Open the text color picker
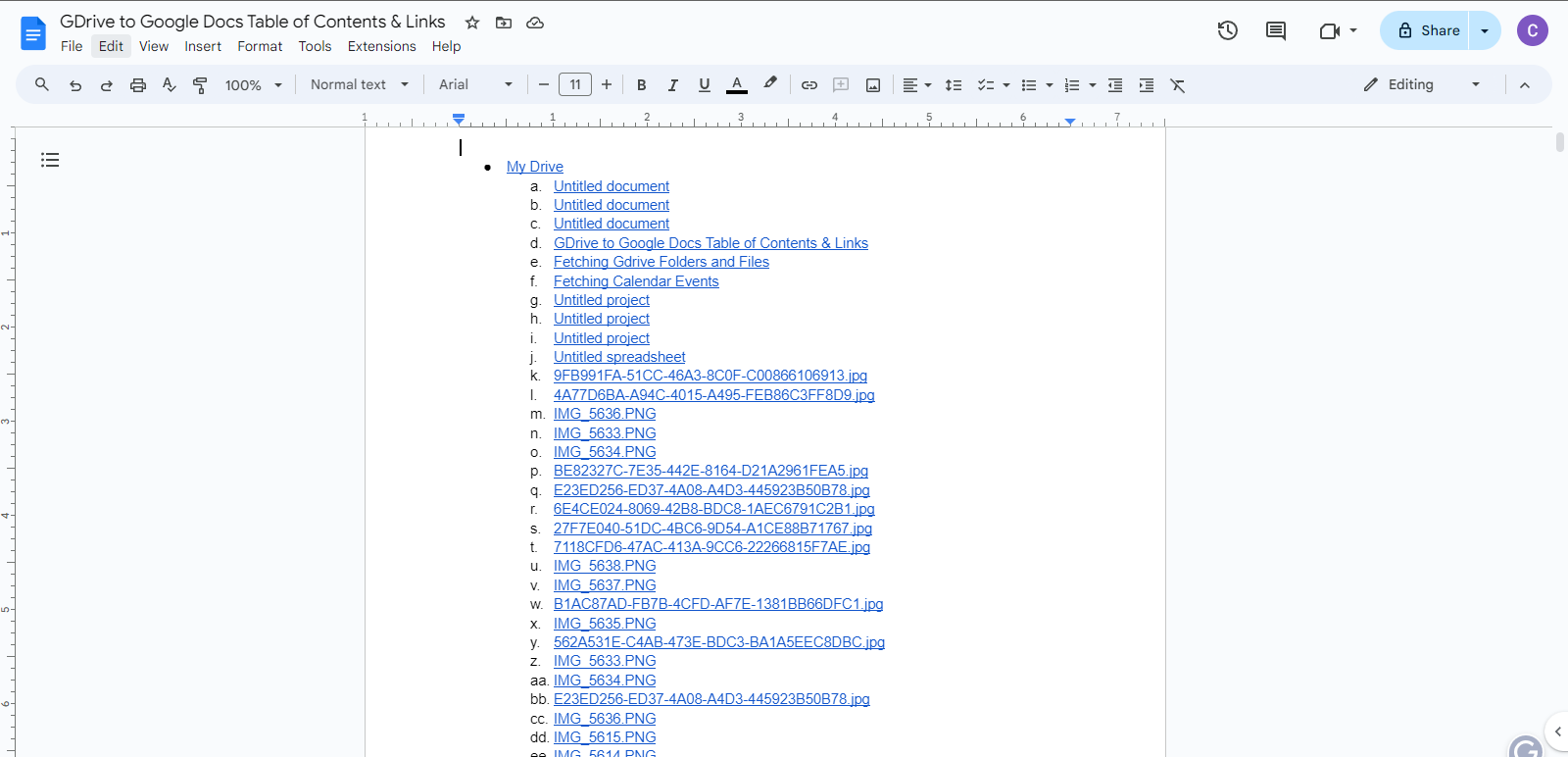 pyautogui.click(x=737, y=85)
